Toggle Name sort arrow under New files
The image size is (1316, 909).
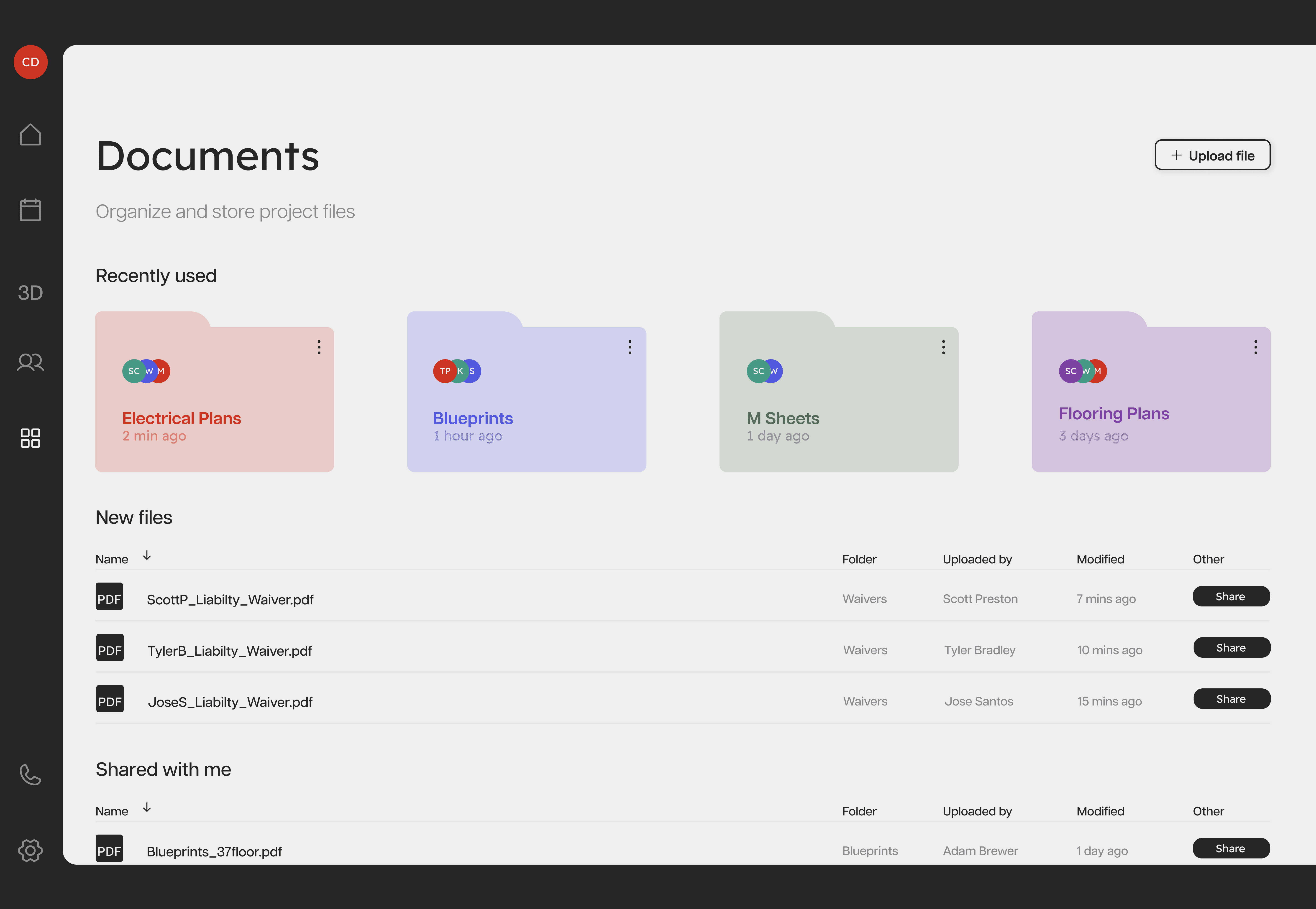coord(147,555)
